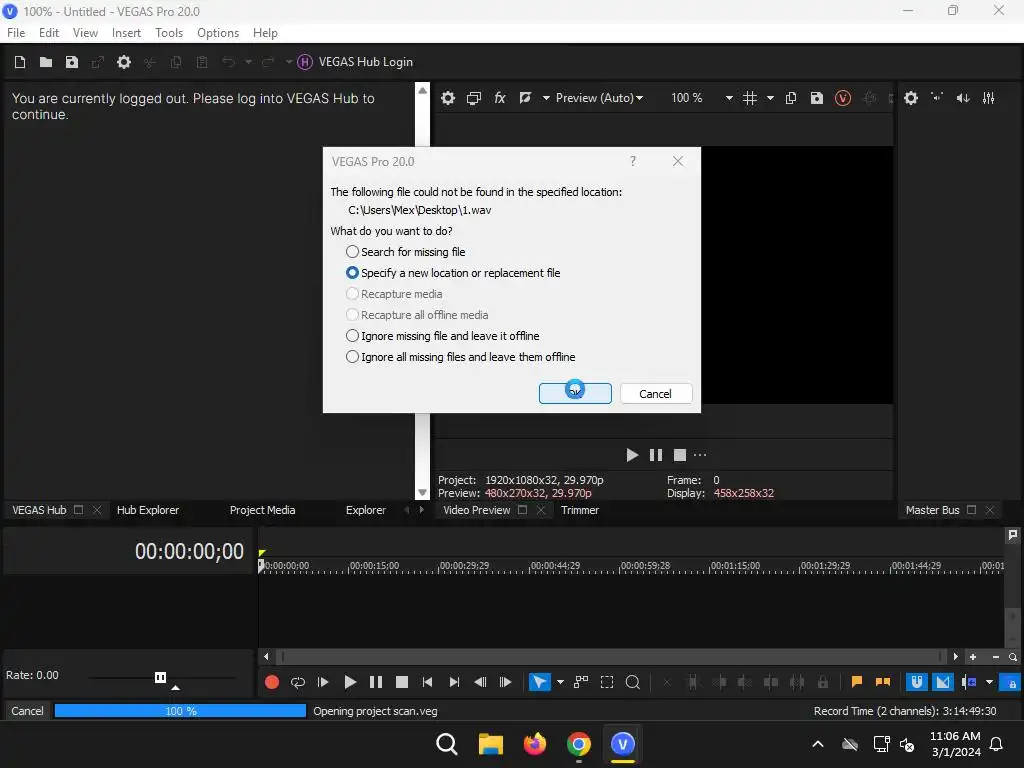
Task: Open project properties gear in main toolbar
Action: tap(124, 62)
